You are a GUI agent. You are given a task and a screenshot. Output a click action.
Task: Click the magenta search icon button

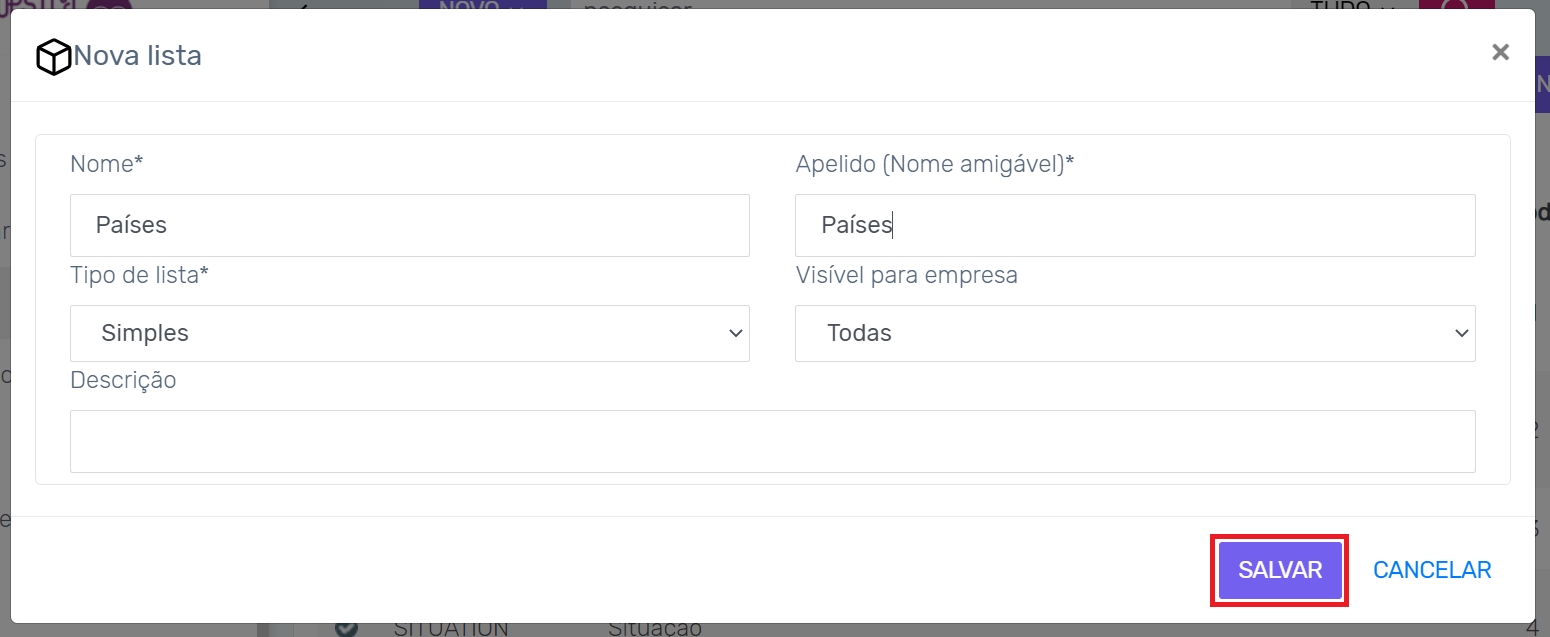point(1456,4)
